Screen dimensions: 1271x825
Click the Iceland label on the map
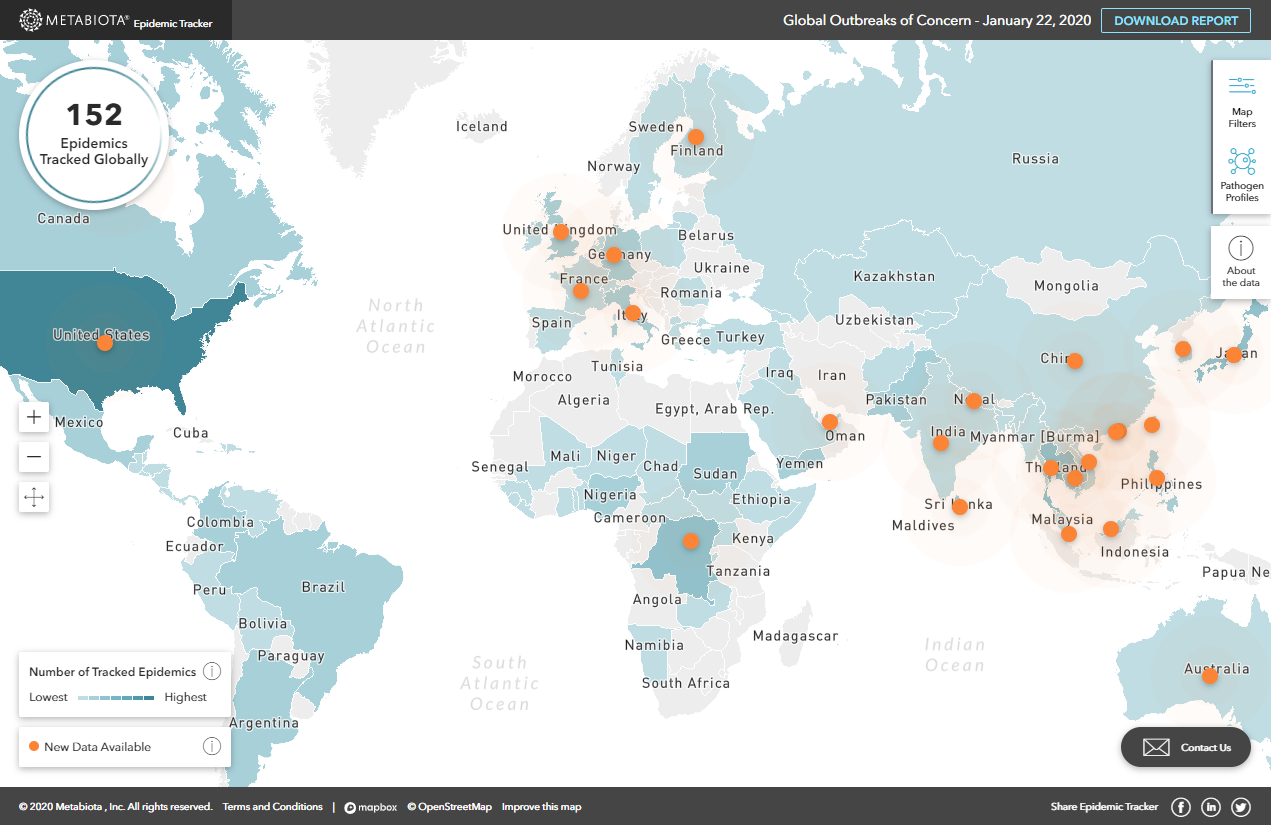click(x=482, y=127)
